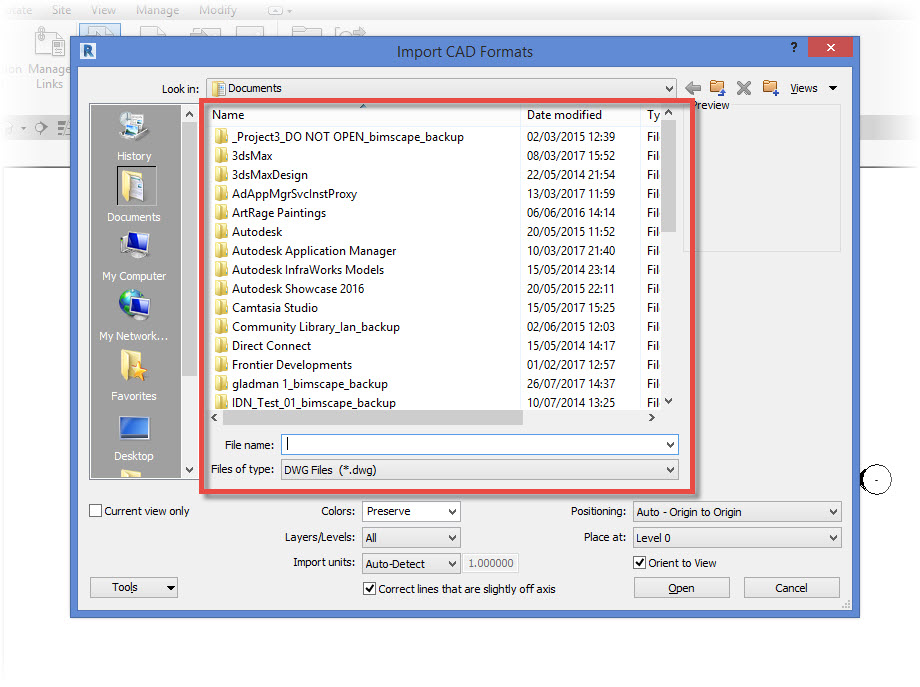Click the Help question mark
Viewport: 920px width, 687px height.
[x=793, y=48]
